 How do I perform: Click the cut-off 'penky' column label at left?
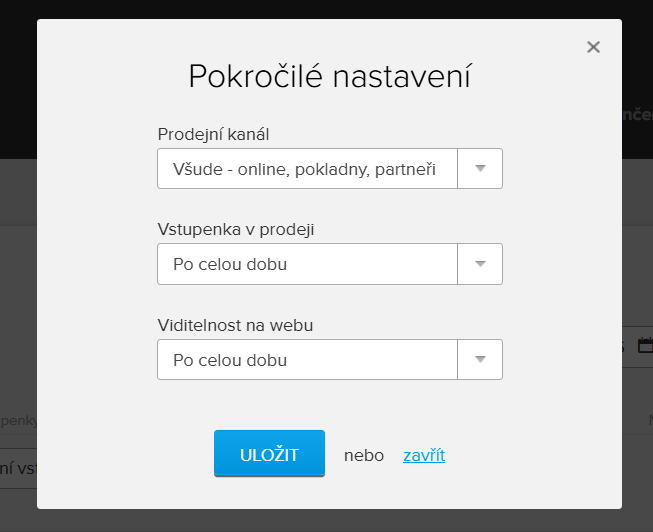tap(18, 421)
